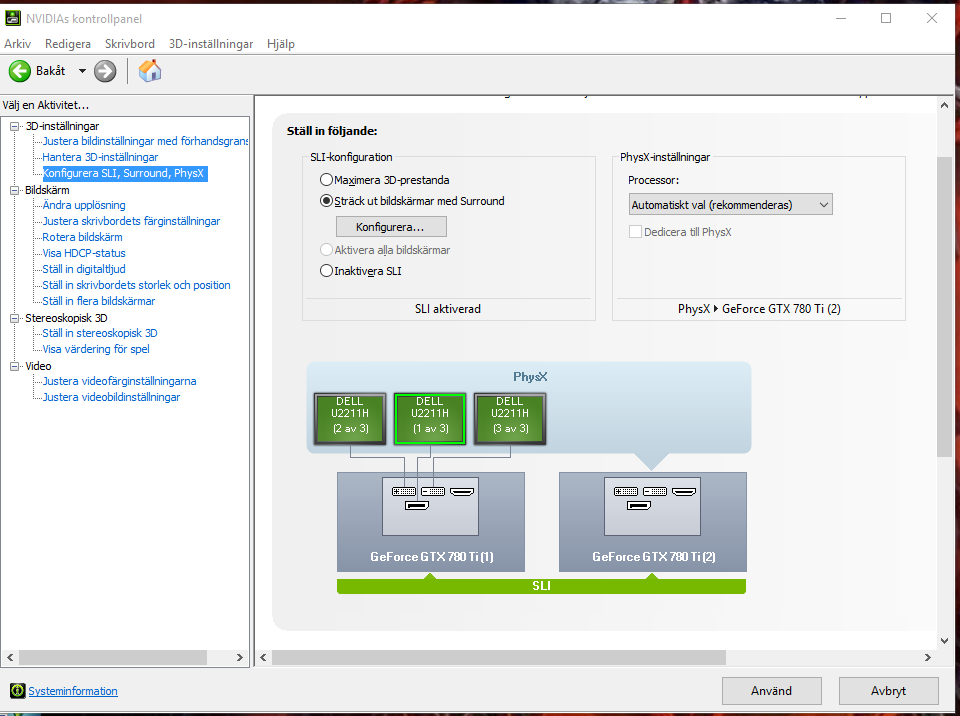The height and width of the screenshot is (716, 960).
Task: Click the Avbryt button
Action: [888, 691]
